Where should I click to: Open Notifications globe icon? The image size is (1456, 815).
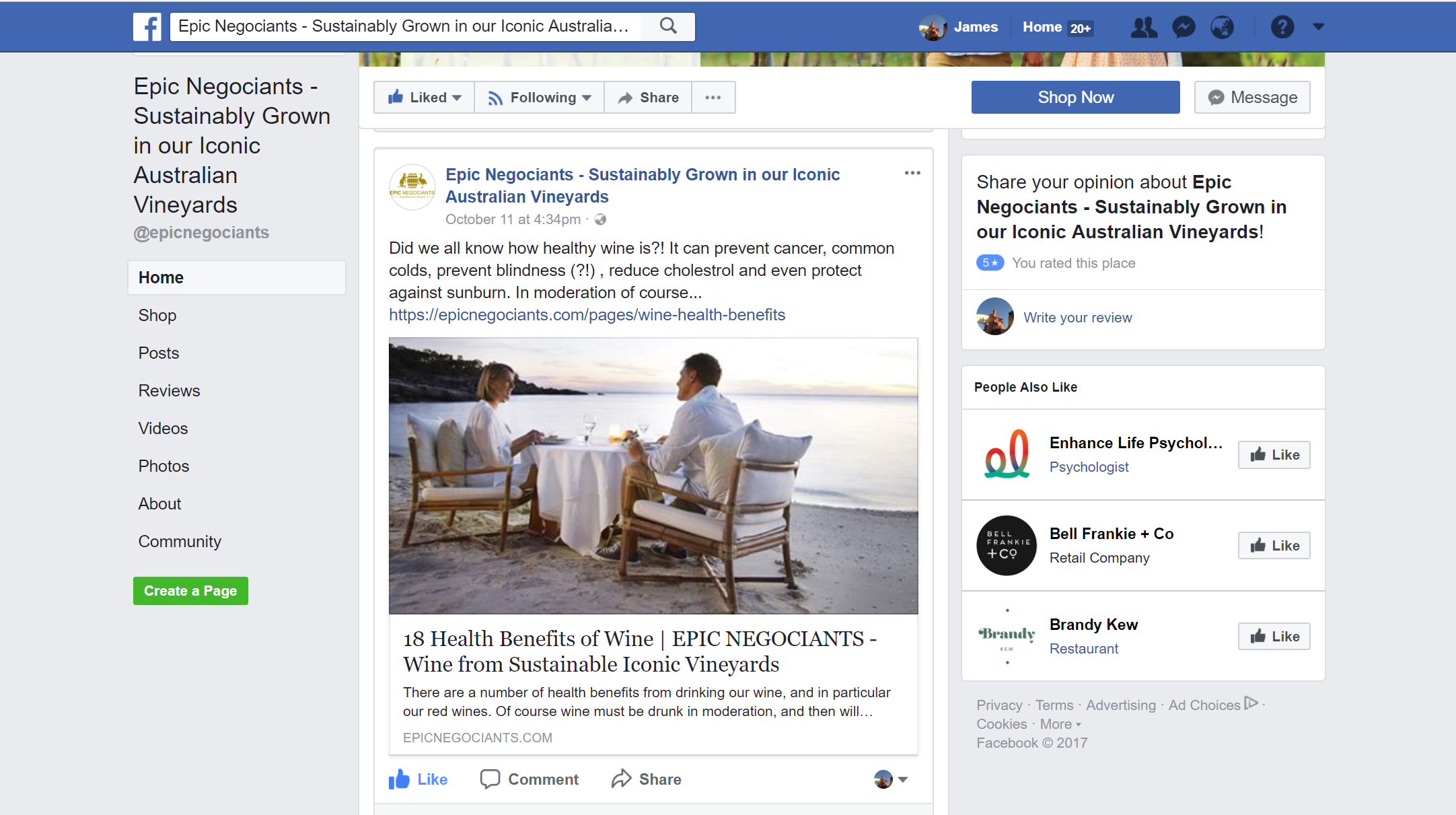pyautogui.click(x=1223, y=27)
